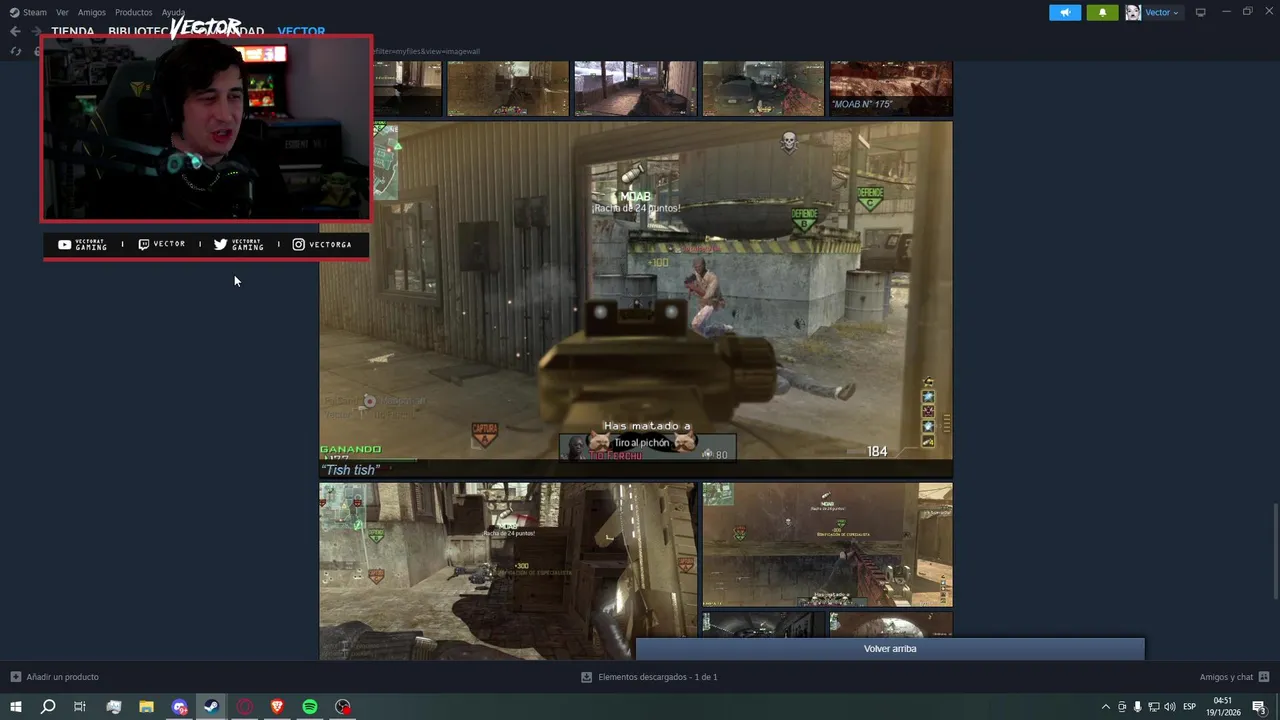1280x720 pixels.
Task: Click the Vector profile avatar
Action: point(1133,12)
